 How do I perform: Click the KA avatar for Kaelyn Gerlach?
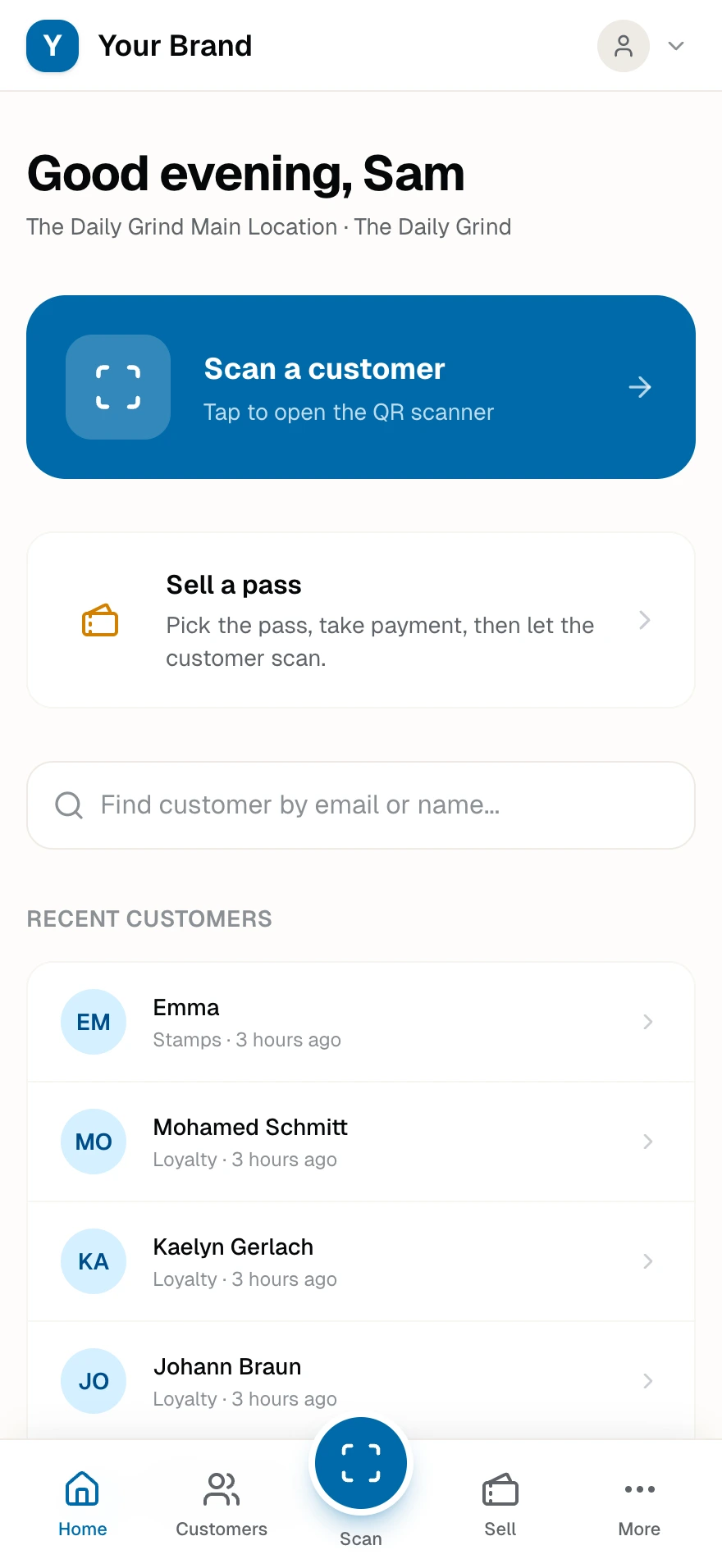click(94, 1261)
